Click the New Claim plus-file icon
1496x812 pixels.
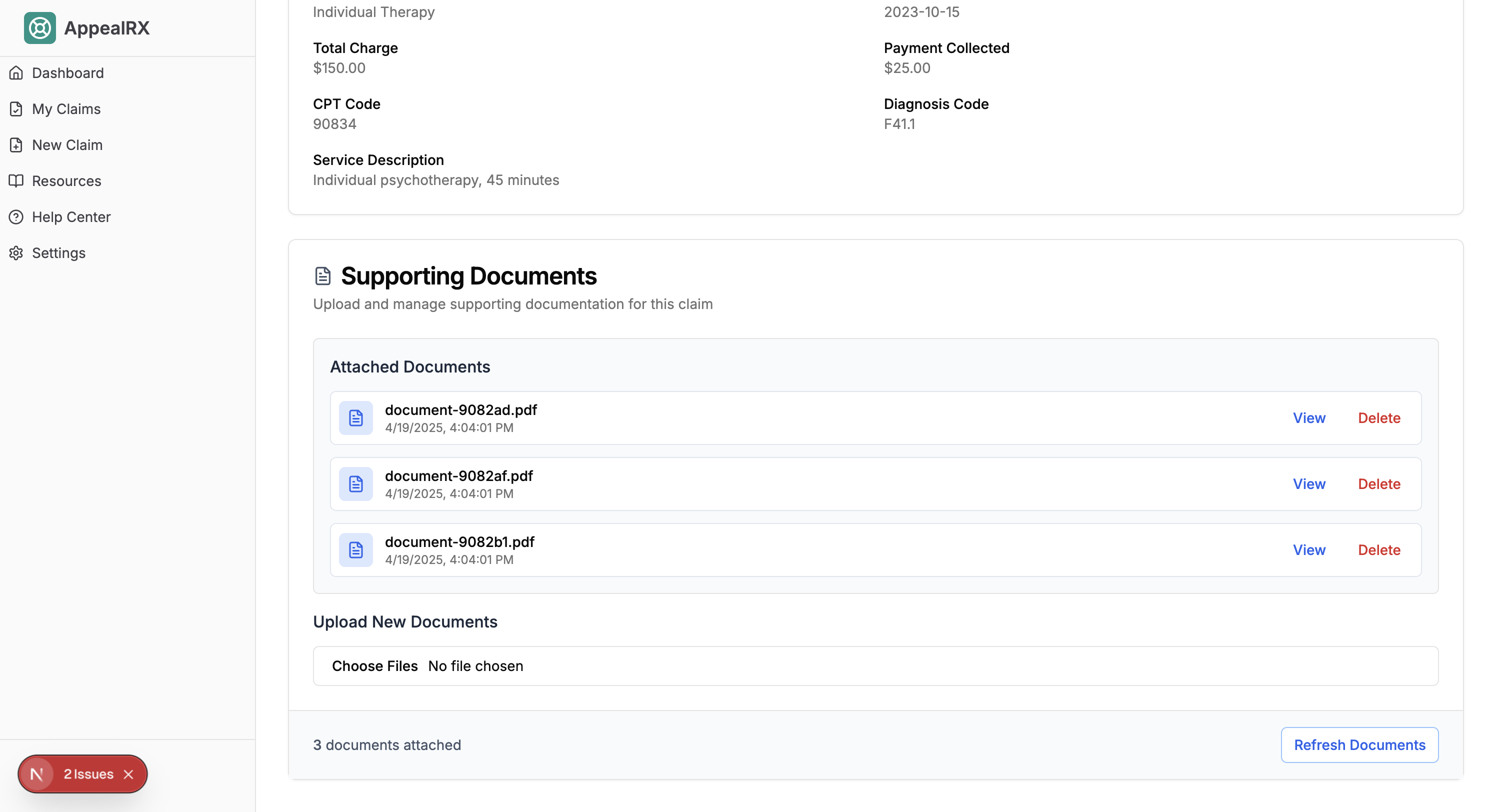click(x=16, y=145)
